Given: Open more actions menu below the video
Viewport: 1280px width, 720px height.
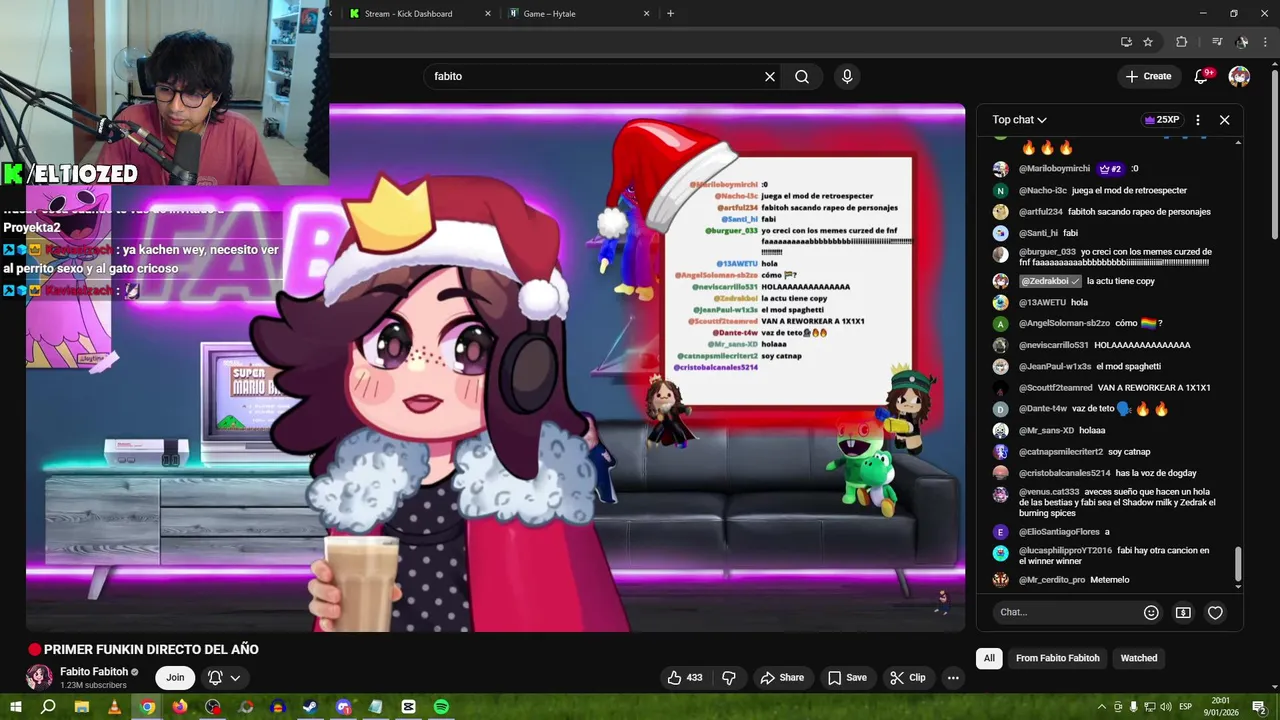Looking at the screenshot, I should click(x=953, y=677).
